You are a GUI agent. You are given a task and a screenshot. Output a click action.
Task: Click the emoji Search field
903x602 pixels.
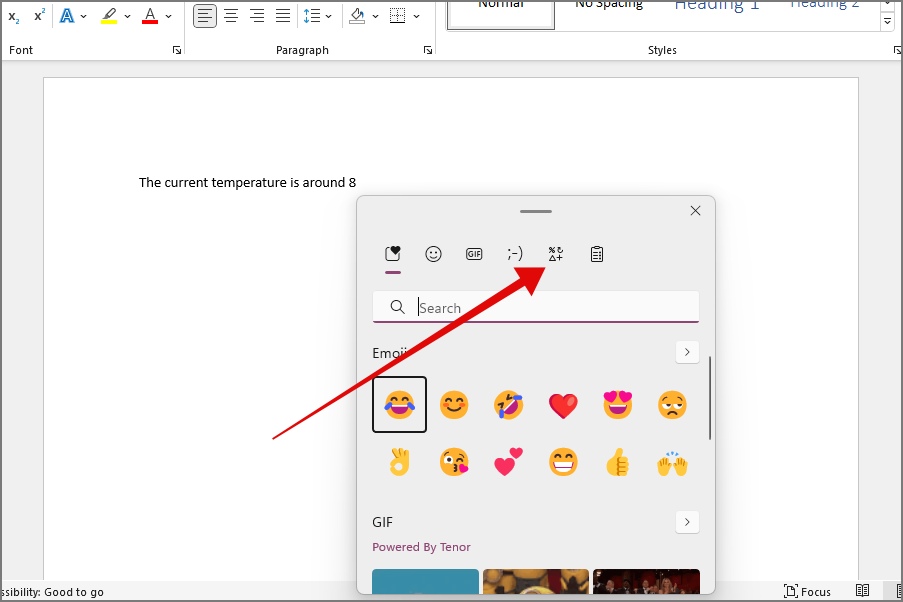536,308
